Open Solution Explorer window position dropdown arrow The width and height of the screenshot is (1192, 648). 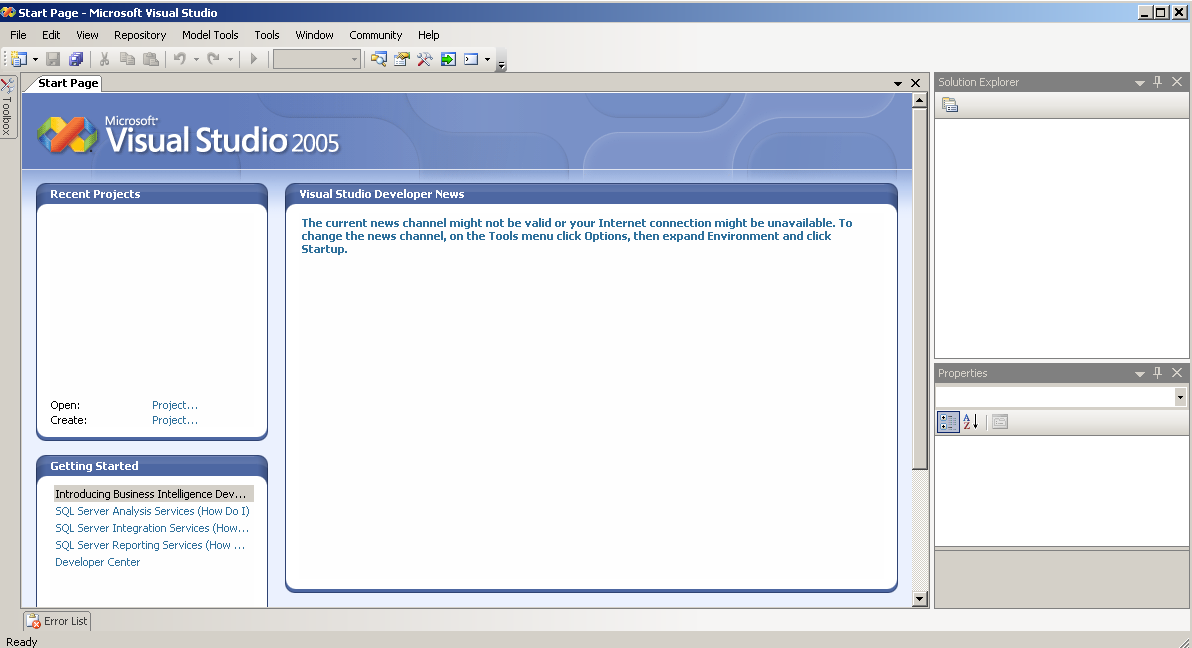coord(1140,83)
